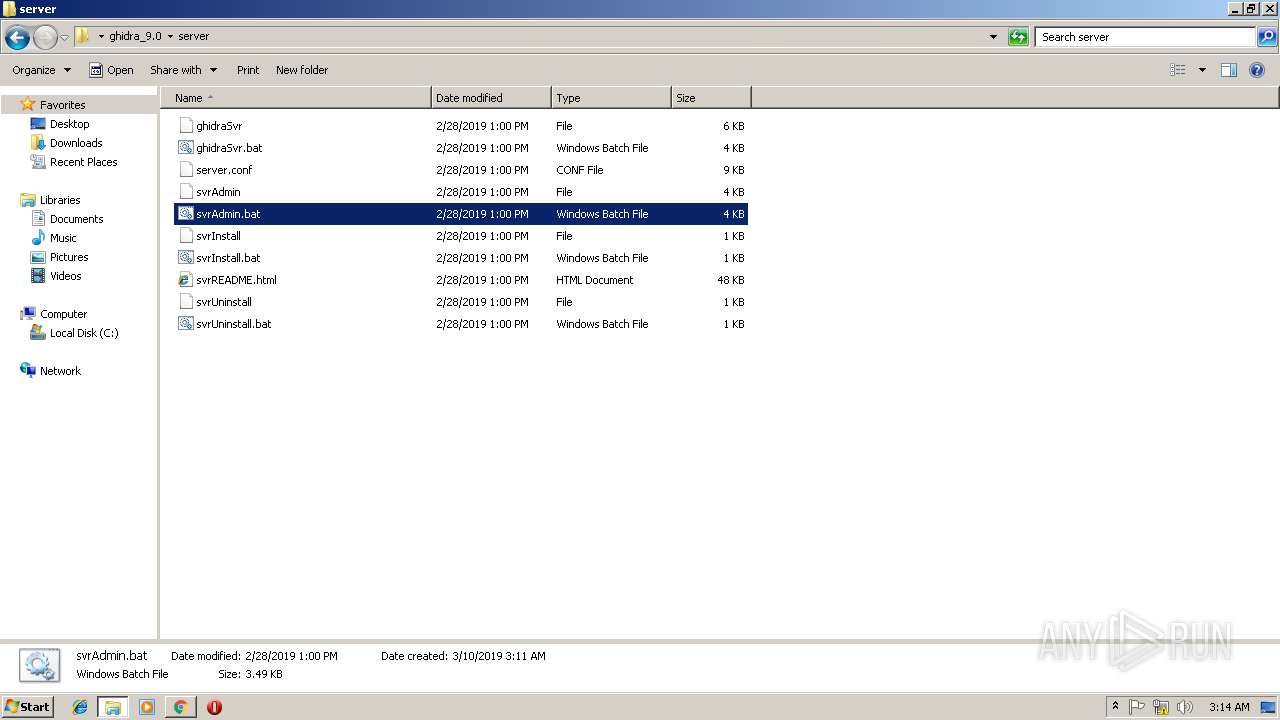
Task: Open Recent Places in Favorites
Action: [x=83, y=162]
